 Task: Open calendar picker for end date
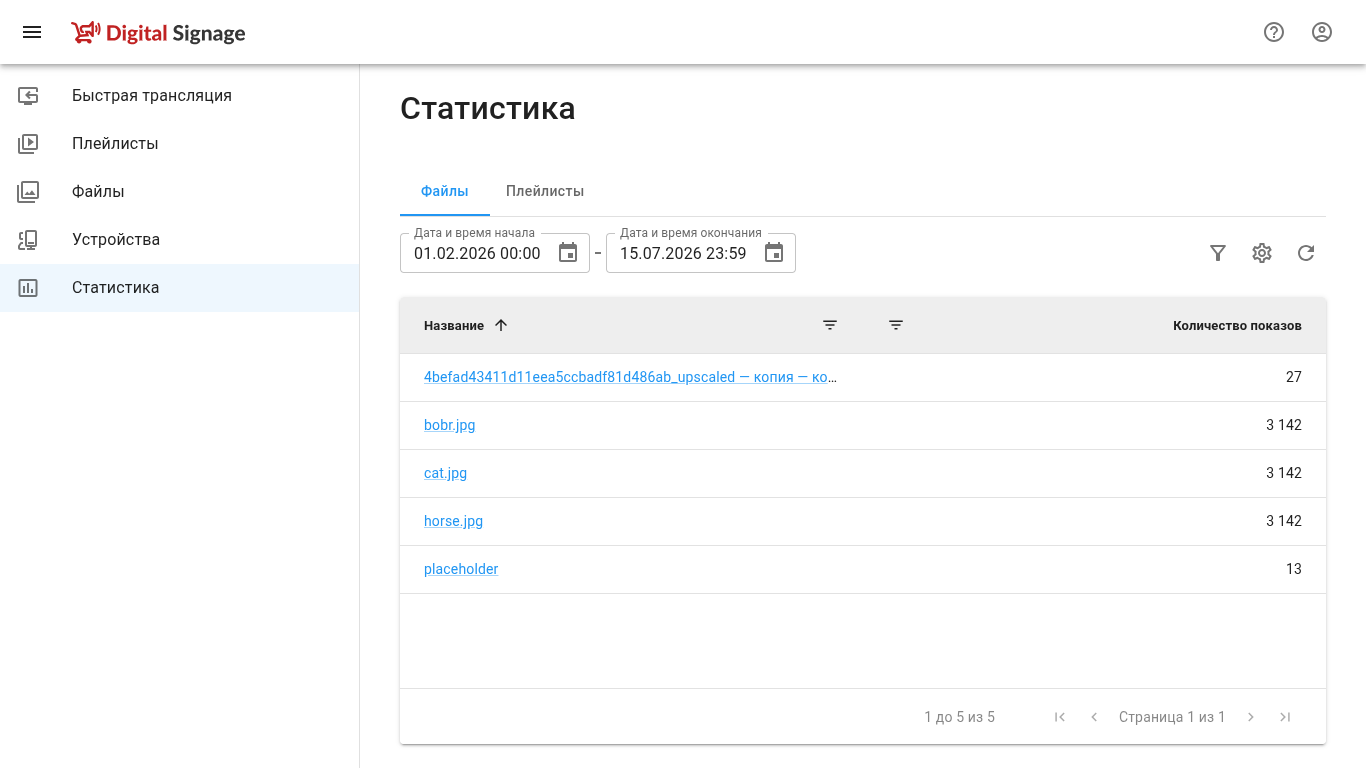pos(774,253)
